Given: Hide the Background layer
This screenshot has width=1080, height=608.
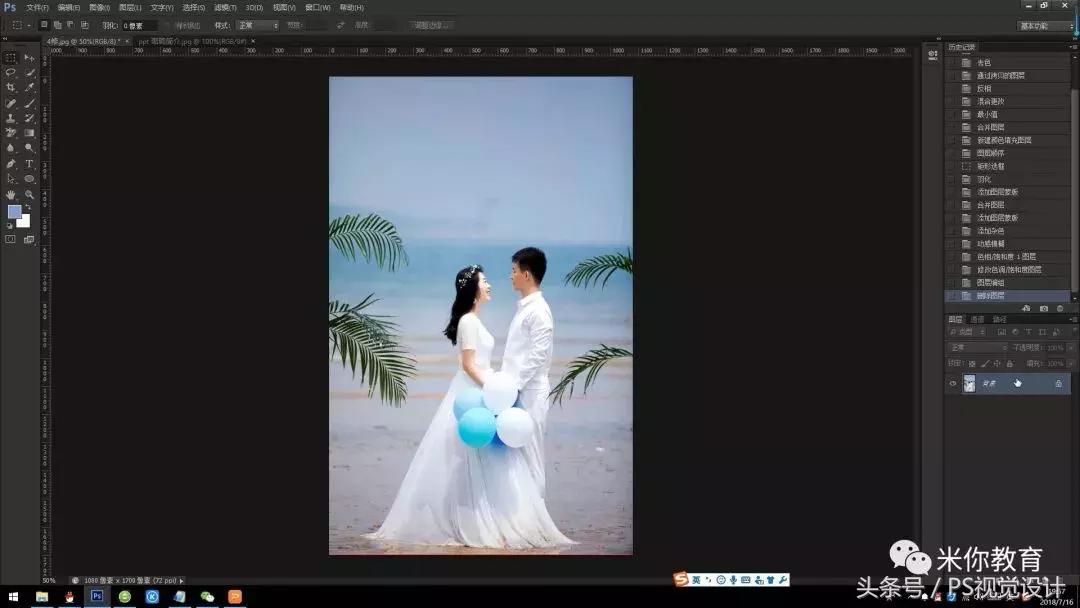Looking at the screenshot, I should (x=953, y=382).
